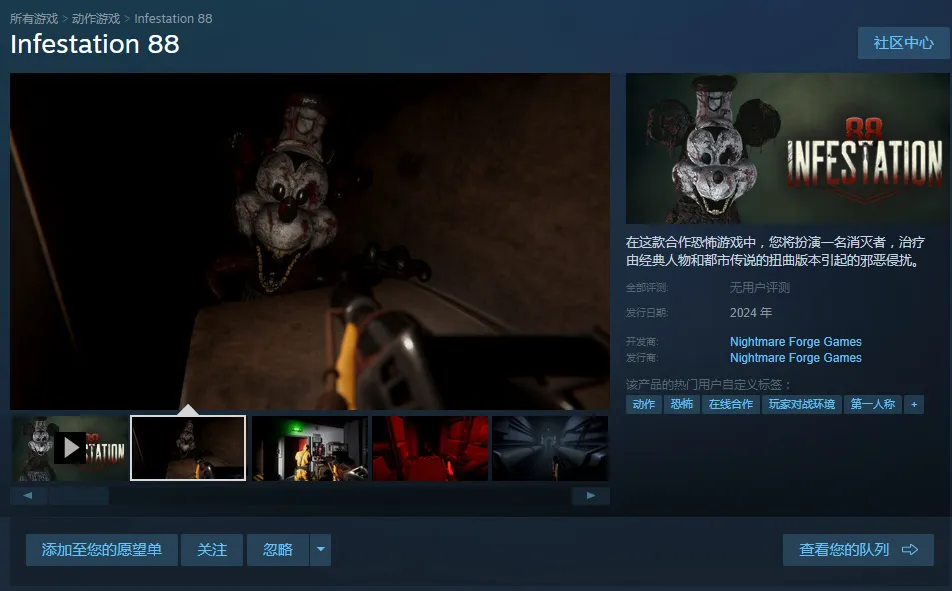952x591 pixels.
Task: Select the 恐怖 tag
Action: pyautogui.click(x=682, y=404)
